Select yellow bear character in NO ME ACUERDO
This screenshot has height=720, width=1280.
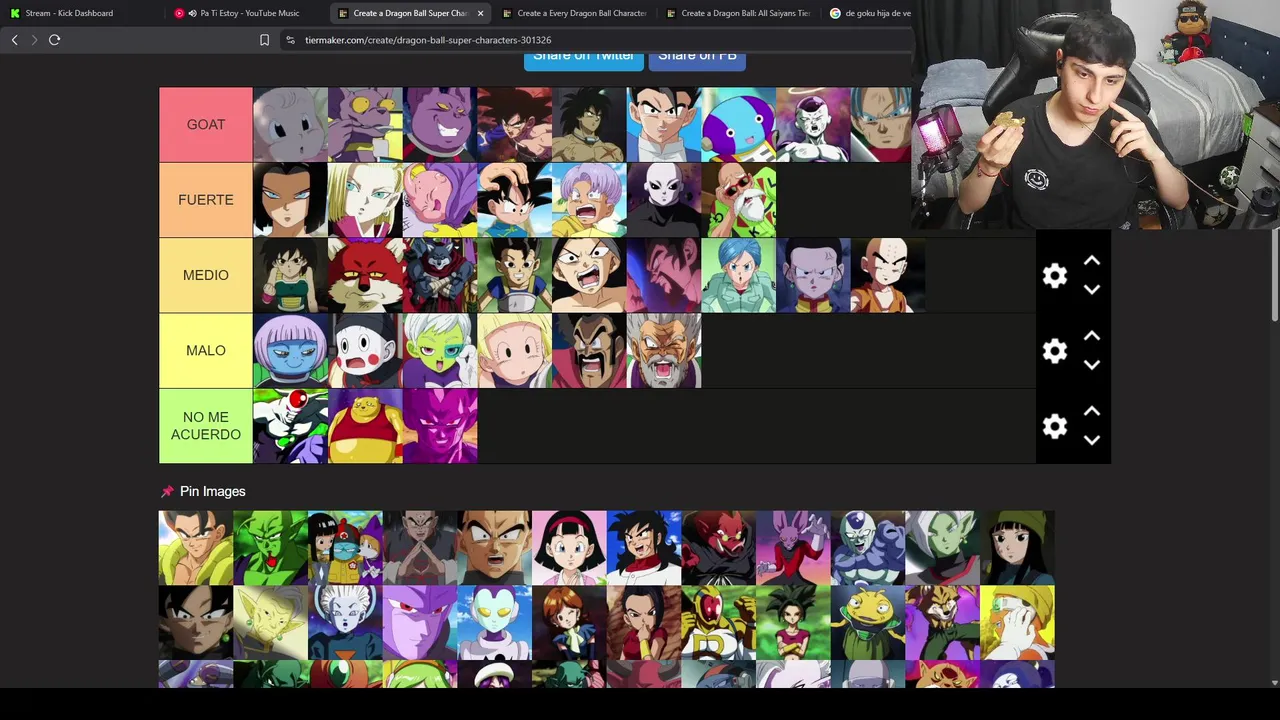click(x=365, y=426)
